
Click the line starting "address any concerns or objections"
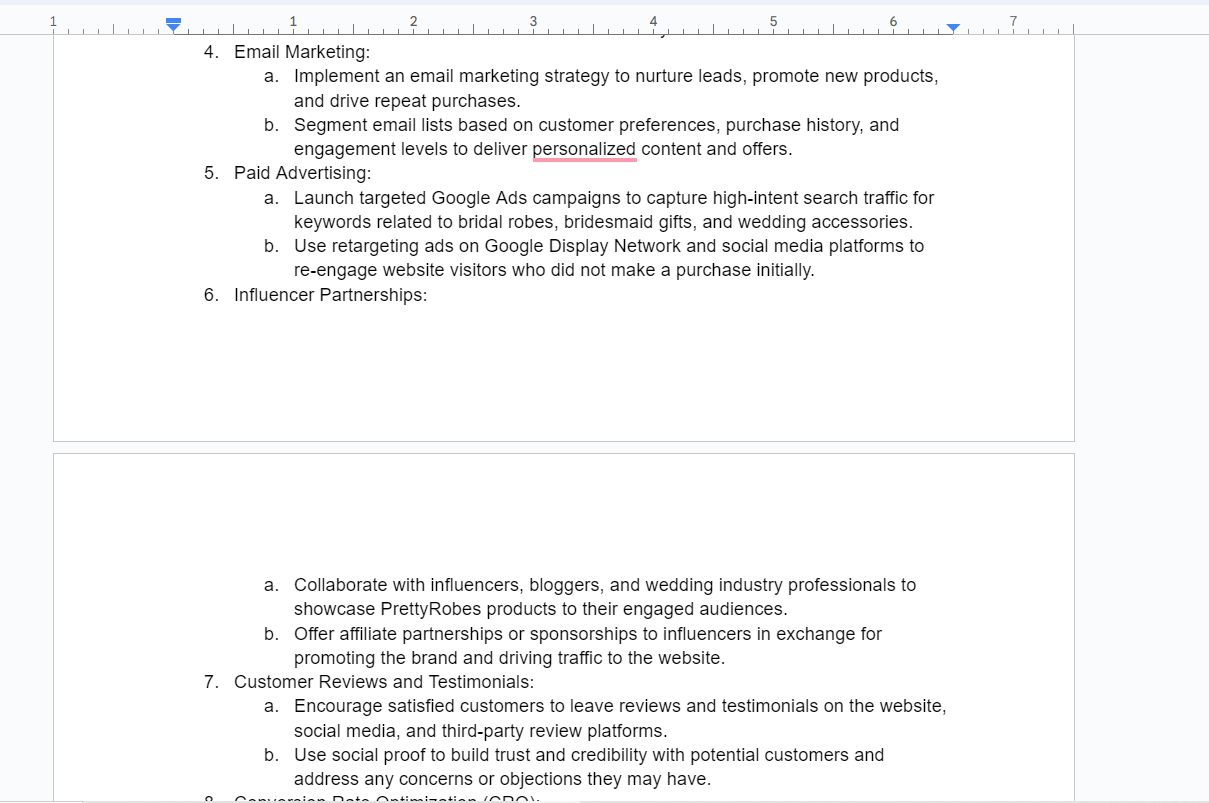[x=502, y=779]
